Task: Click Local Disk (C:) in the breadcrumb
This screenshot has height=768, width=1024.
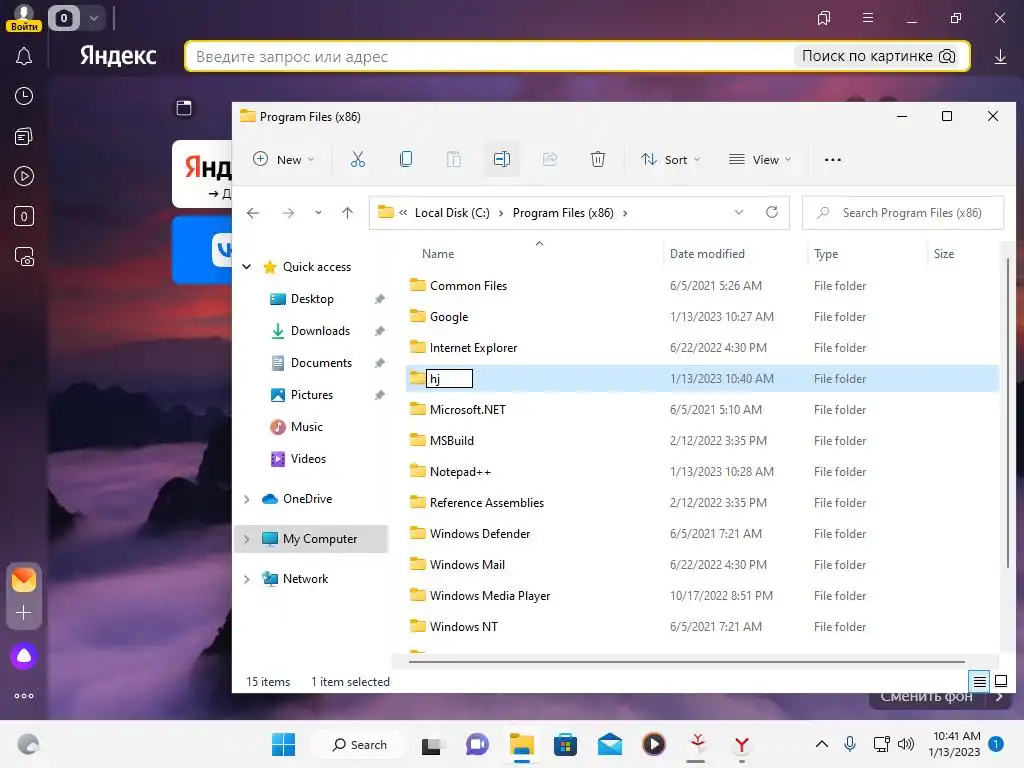Action: coord(452,213)
